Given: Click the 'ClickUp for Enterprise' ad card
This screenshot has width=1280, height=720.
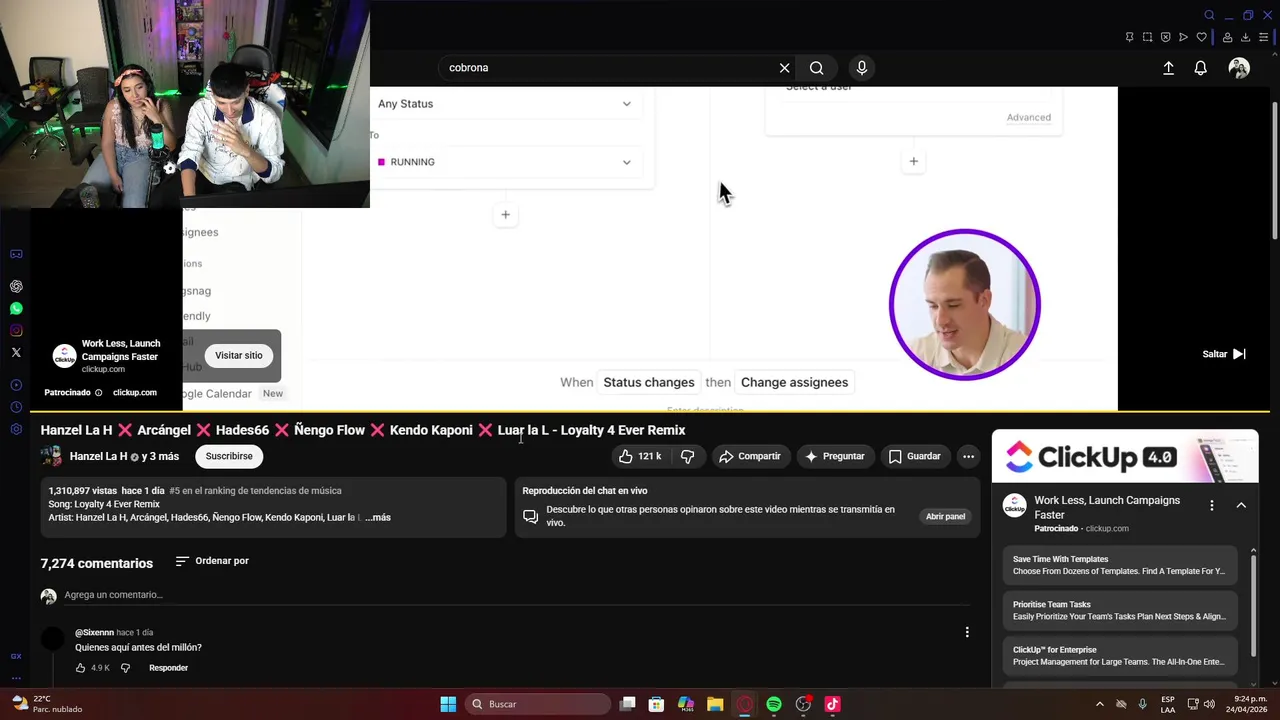Looking at the screenshot, I should click(x=1120, y=656).
